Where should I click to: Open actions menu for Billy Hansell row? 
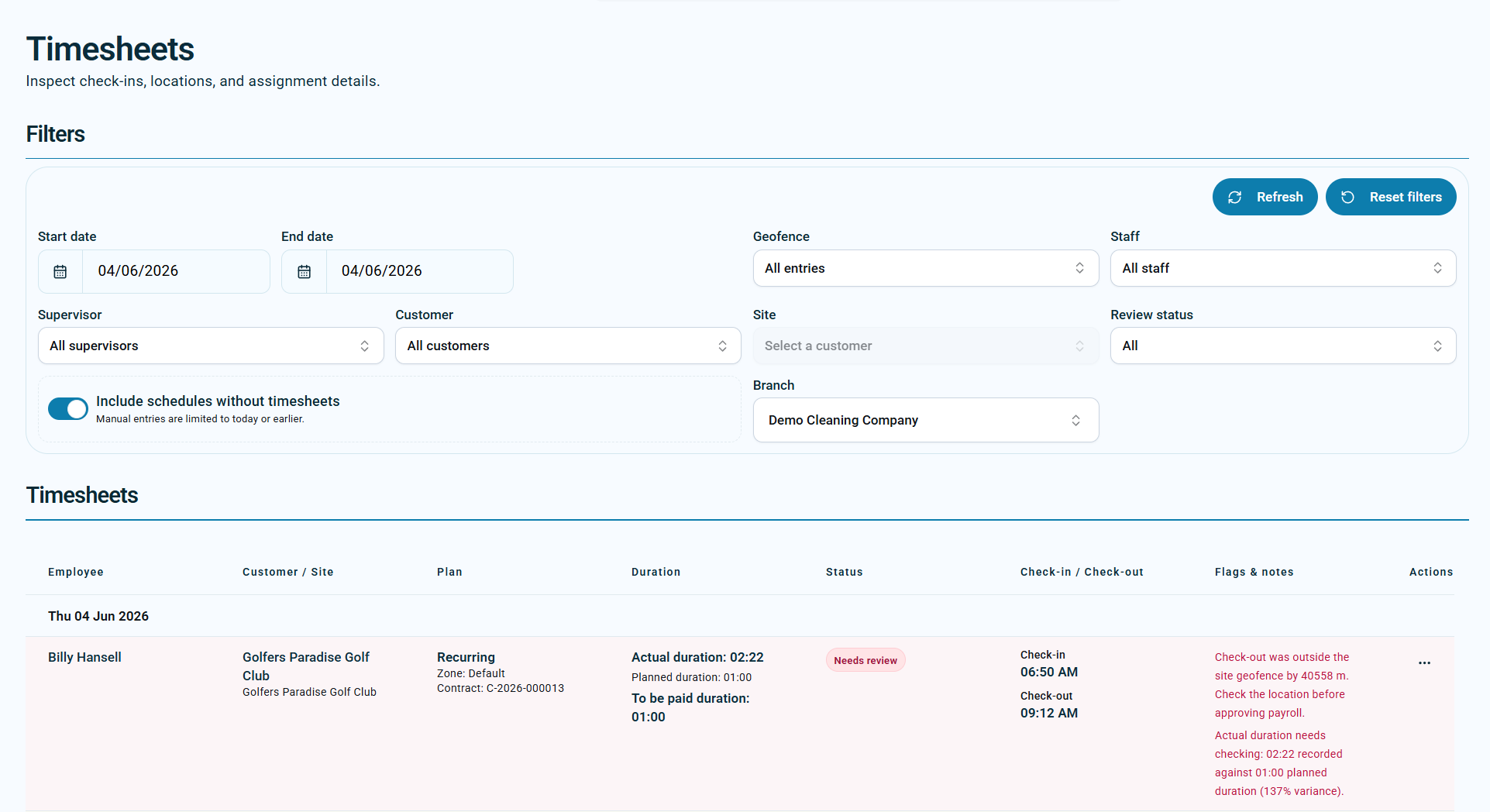tap(1424, 662)
